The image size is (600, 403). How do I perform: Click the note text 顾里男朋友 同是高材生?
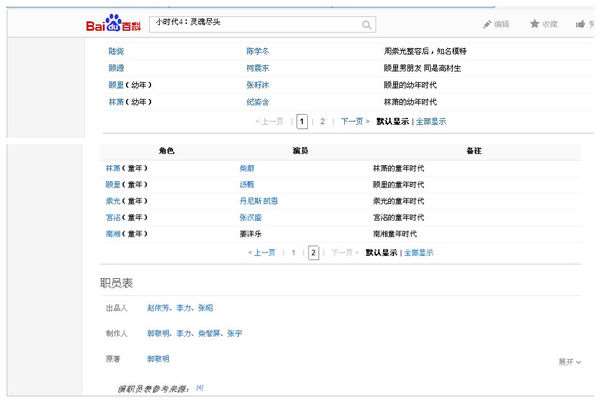[x=422, y=68]
